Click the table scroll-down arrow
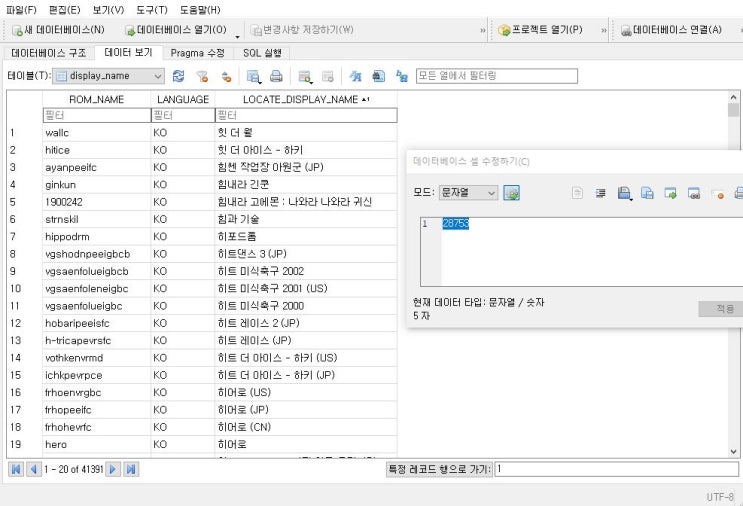Screen dimensions: 743x506 click(734, 452)
